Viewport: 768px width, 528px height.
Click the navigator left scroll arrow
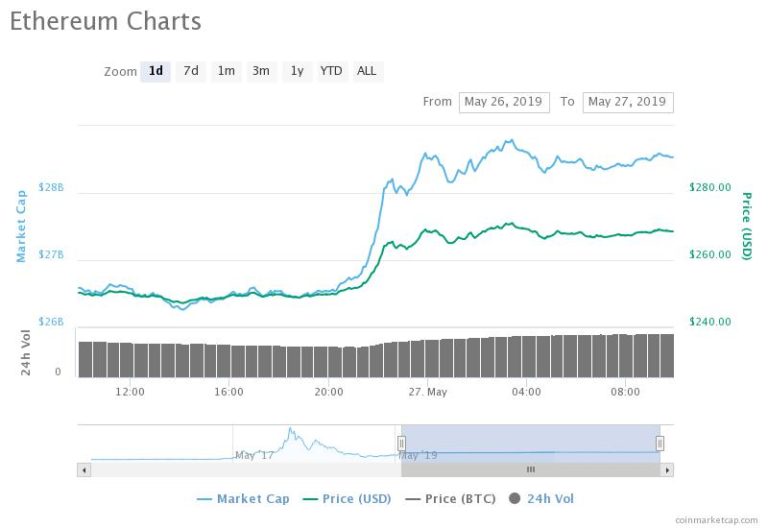click(84, 470)
